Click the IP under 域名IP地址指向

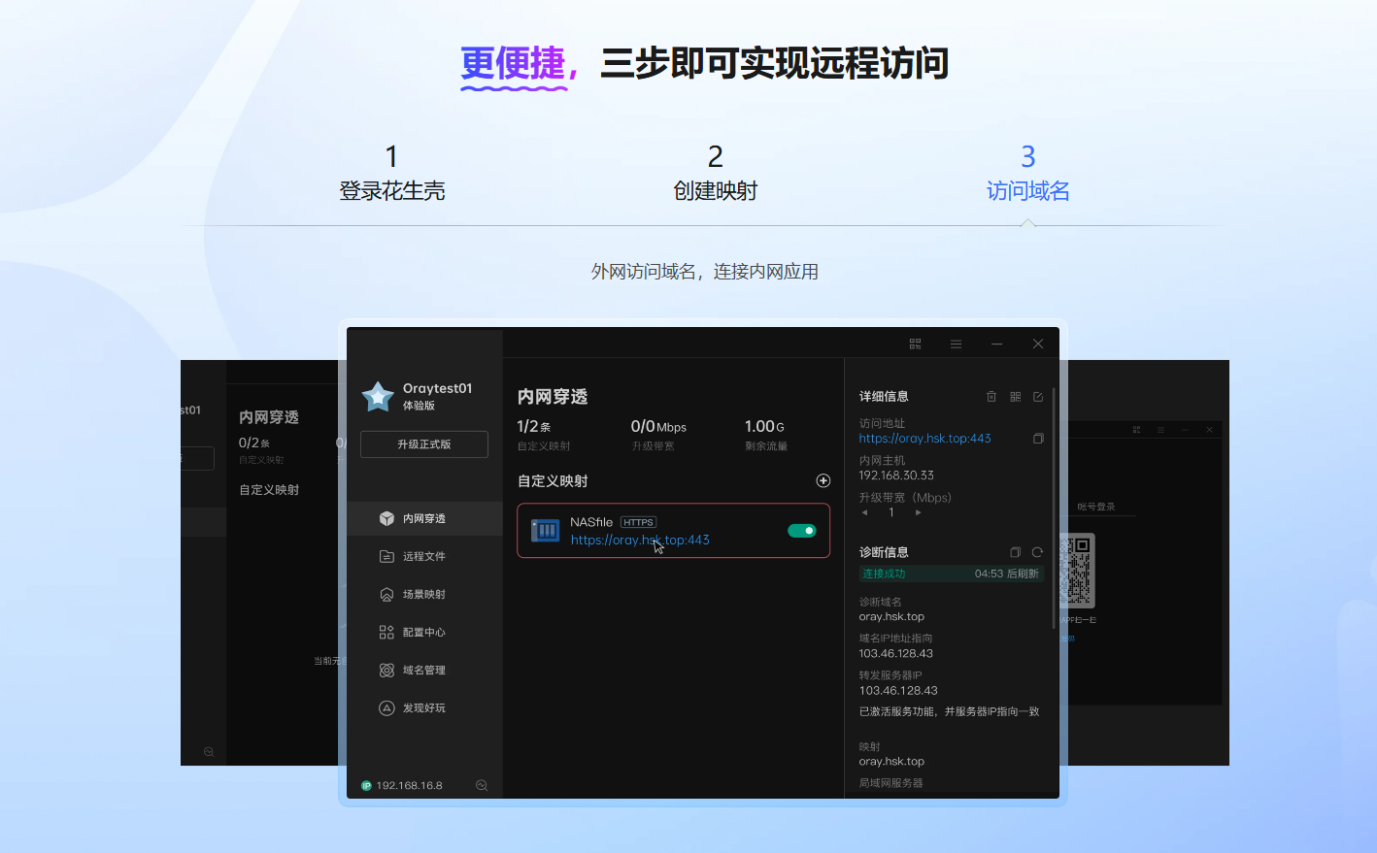click(896, 653)
